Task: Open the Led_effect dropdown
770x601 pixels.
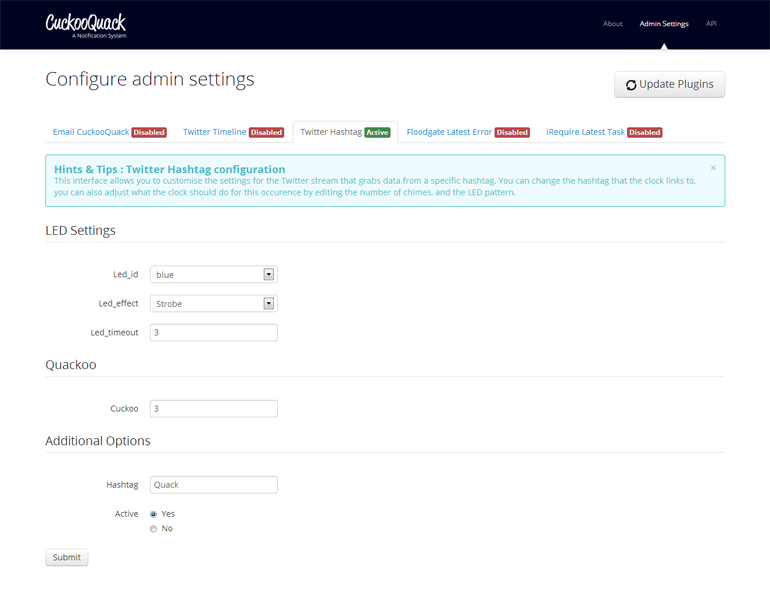Action: click(x=213, y=303)
